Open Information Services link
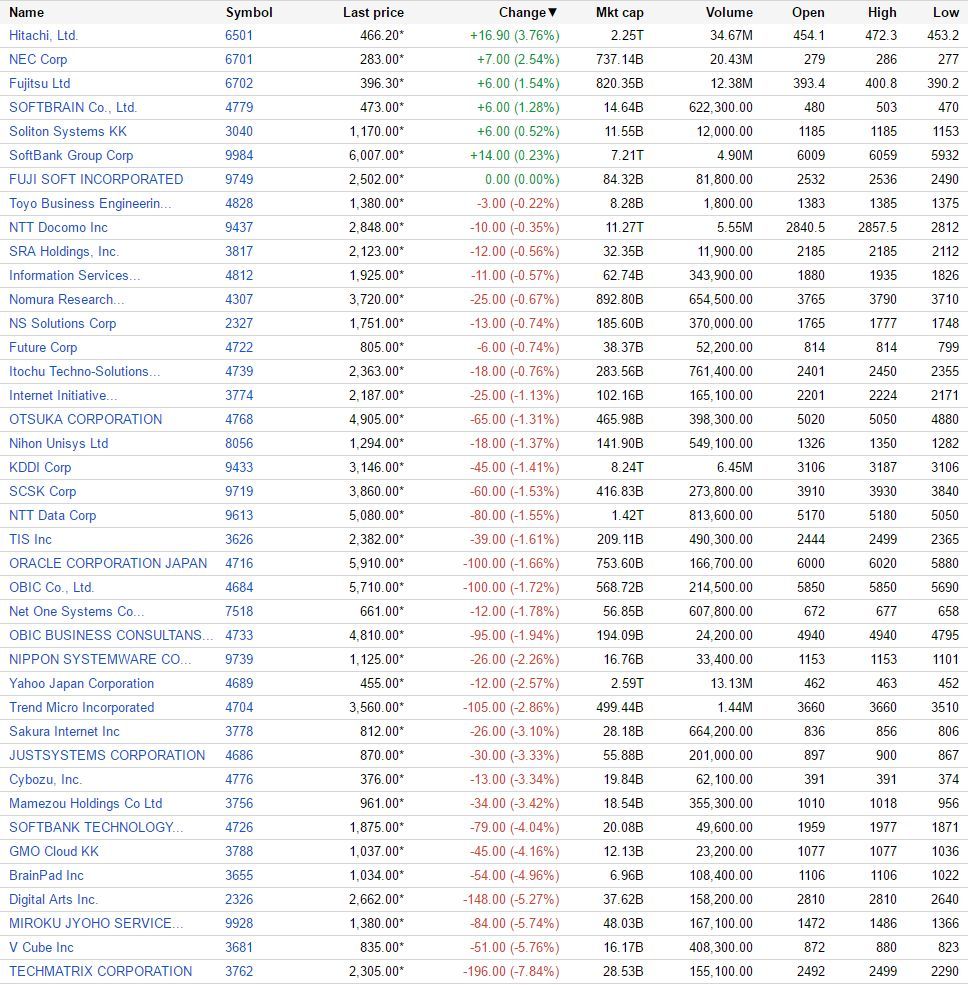The width and height of the screenshot is (968, 985). click(74, 275)
